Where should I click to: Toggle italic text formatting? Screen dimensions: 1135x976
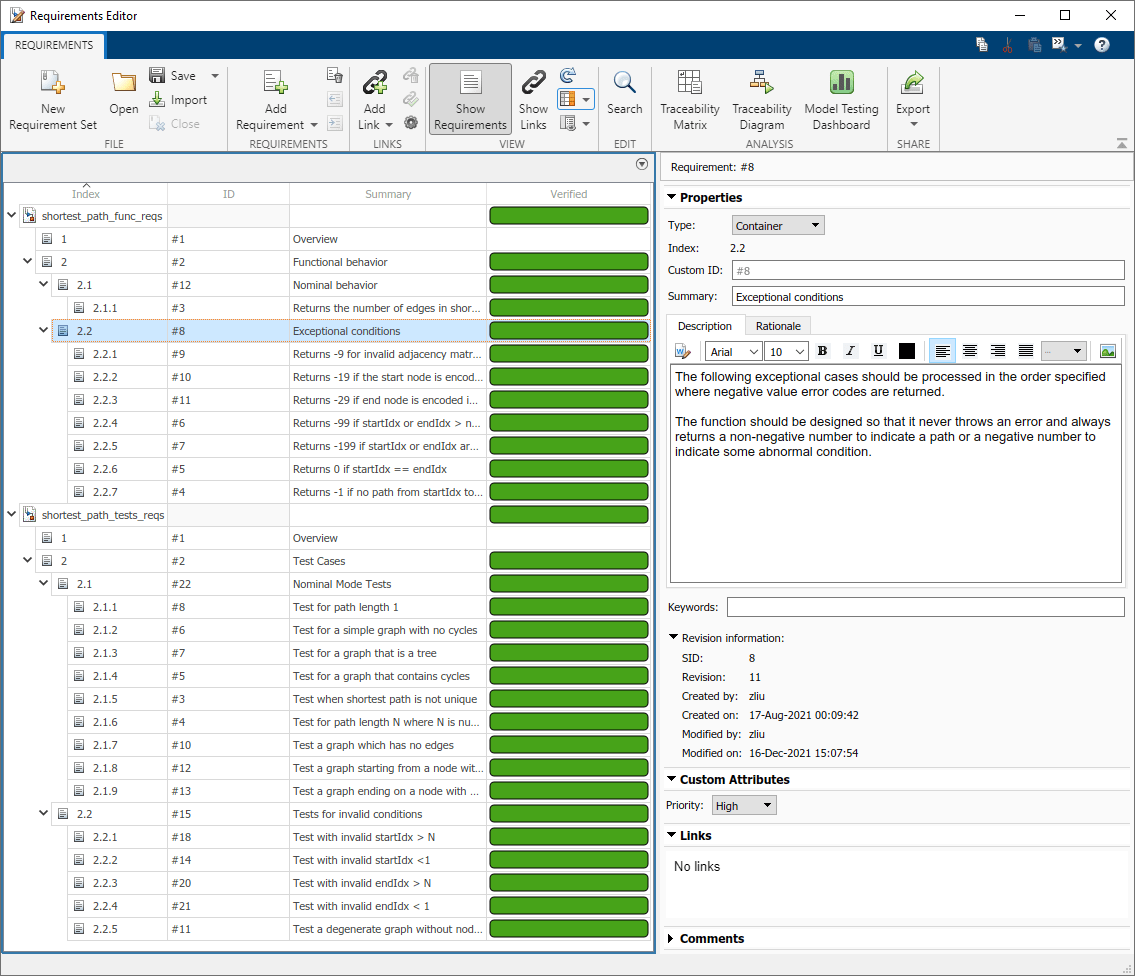click(x=850, y=351)
